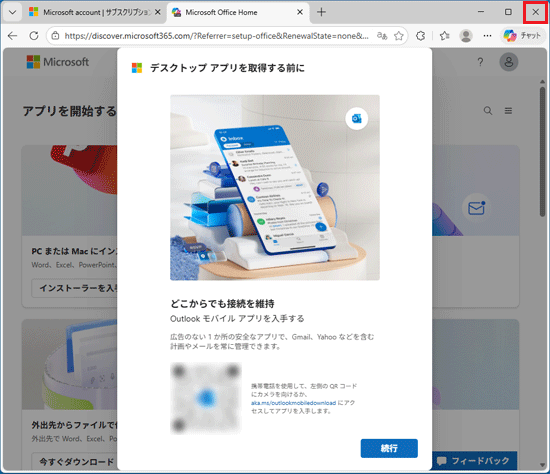This screenshot has height=474, width=550.
Task: Click the どこからでも接続を維持 heading
Action: pos(222,303)
